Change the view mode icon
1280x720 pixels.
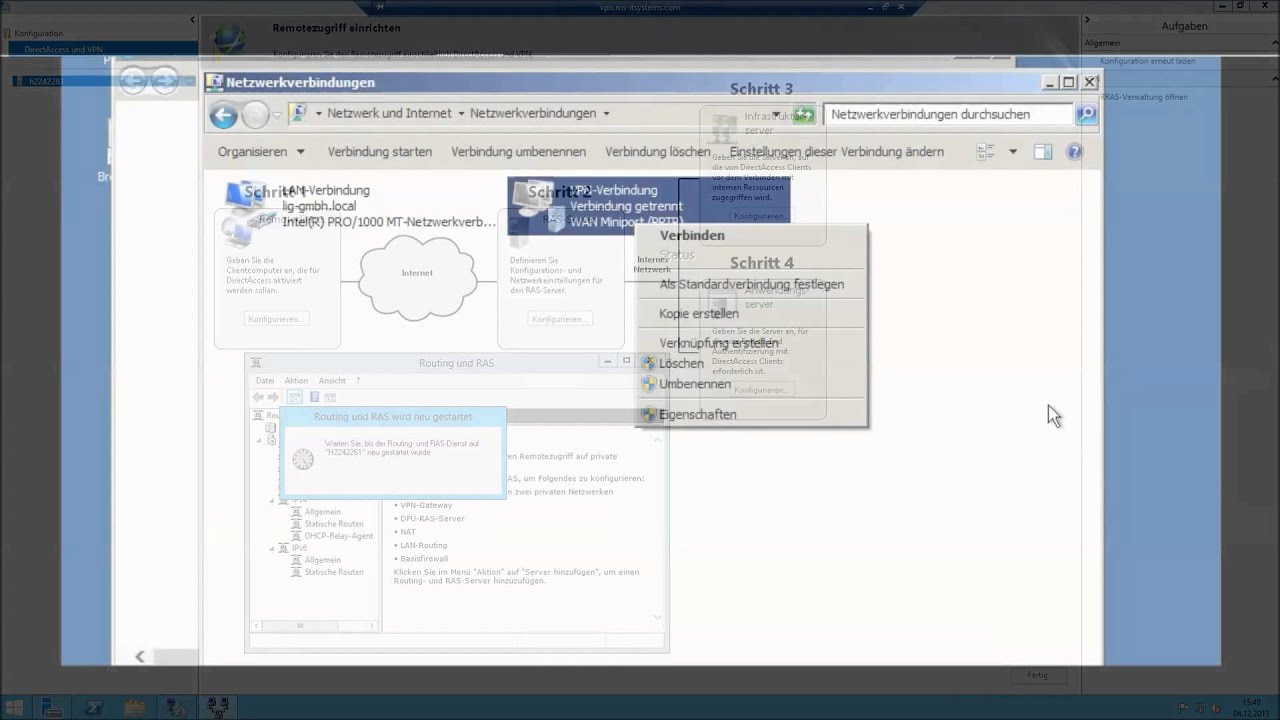click(x=986, y=152)
